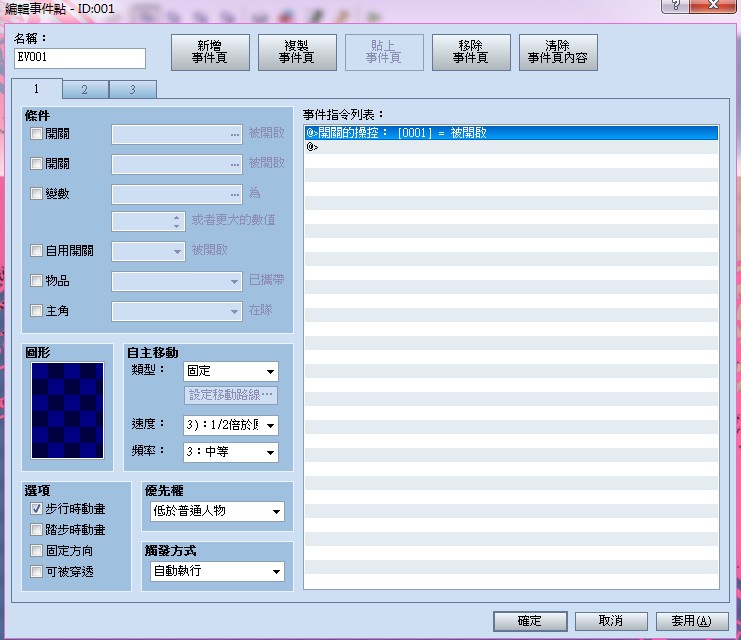741x640 pixels.
Task: Check the 固定方向 option
Action: pos(36,551)
